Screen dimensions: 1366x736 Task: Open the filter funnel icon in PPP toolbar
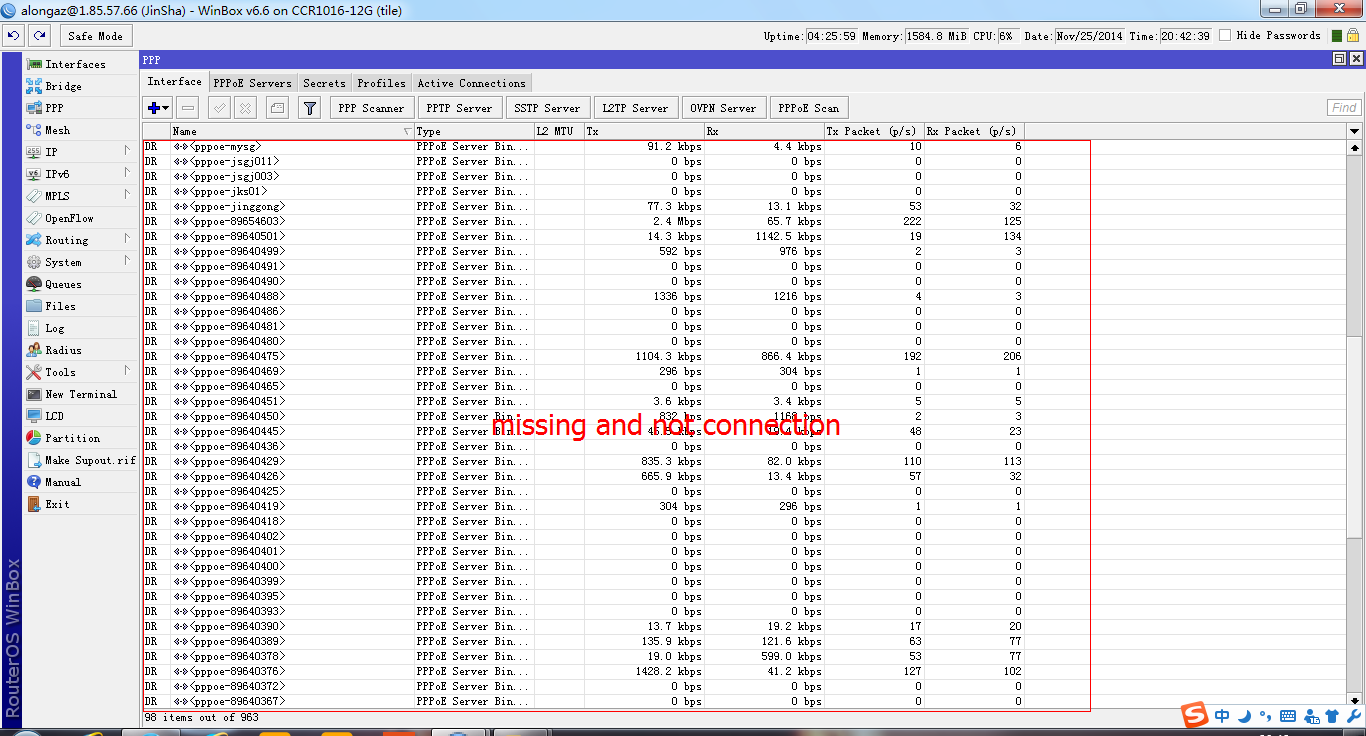pos(310,108)
